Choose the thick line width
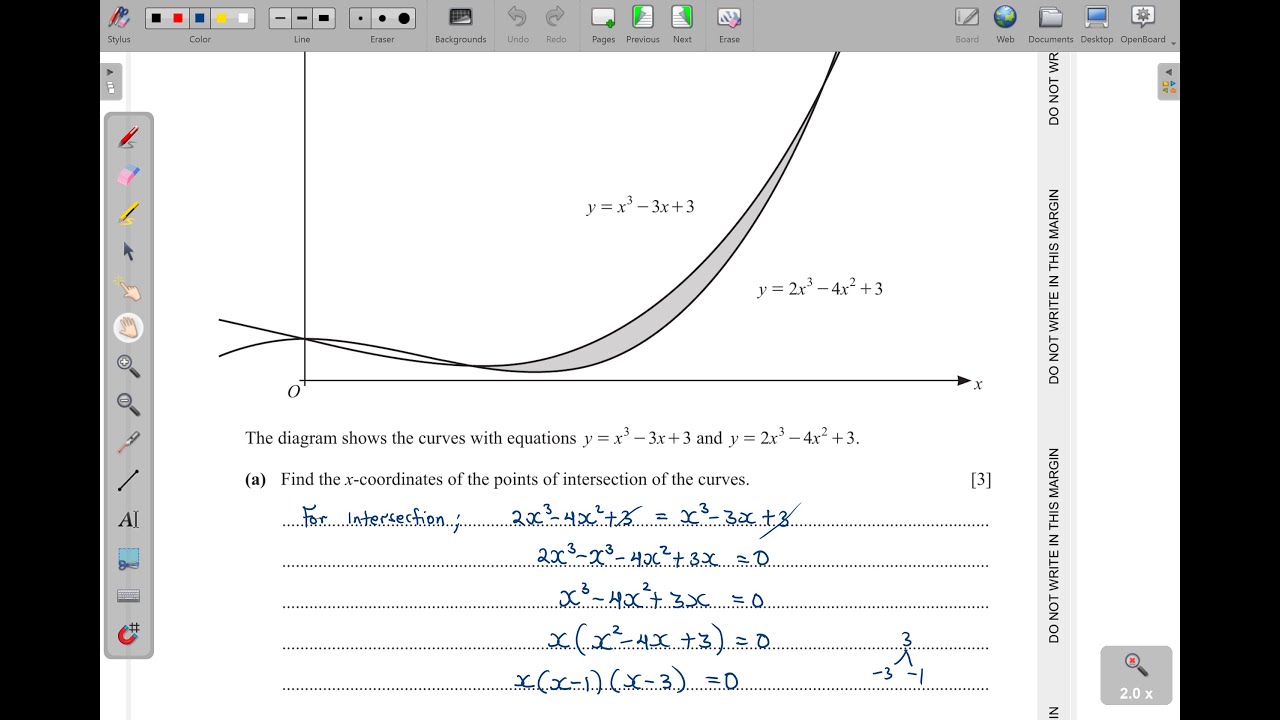The image size is (1280, 720). coord(324,18)
